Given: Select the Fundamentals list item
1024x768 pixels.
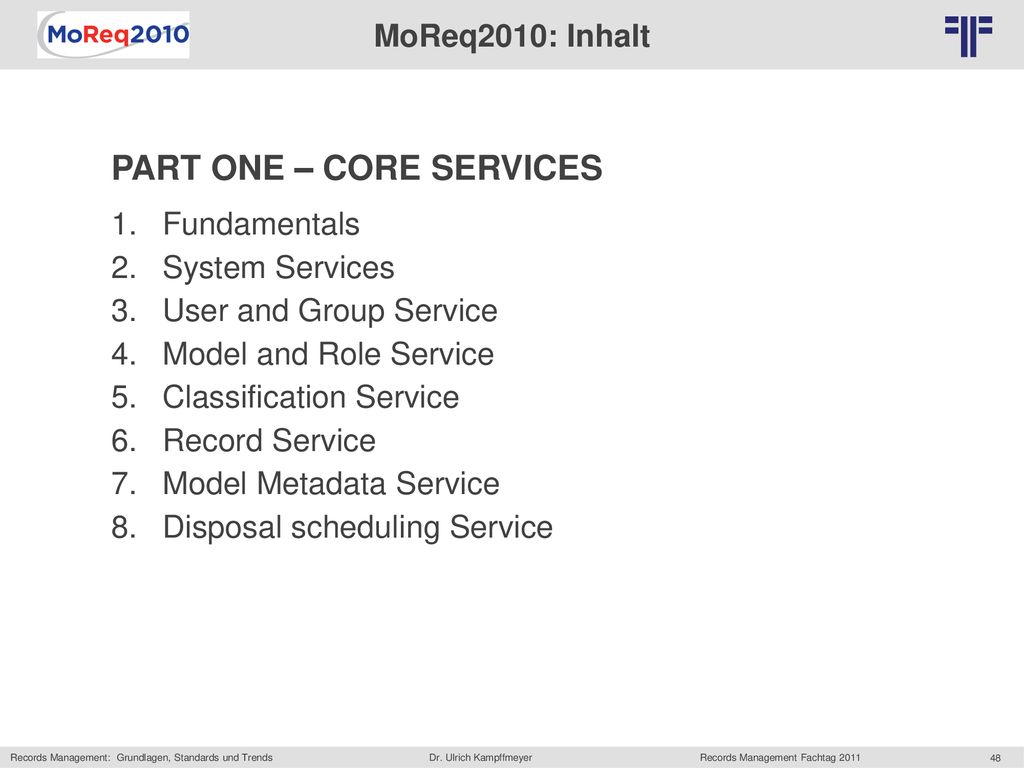Looking at the screenshot, I should tap(261, 224).
